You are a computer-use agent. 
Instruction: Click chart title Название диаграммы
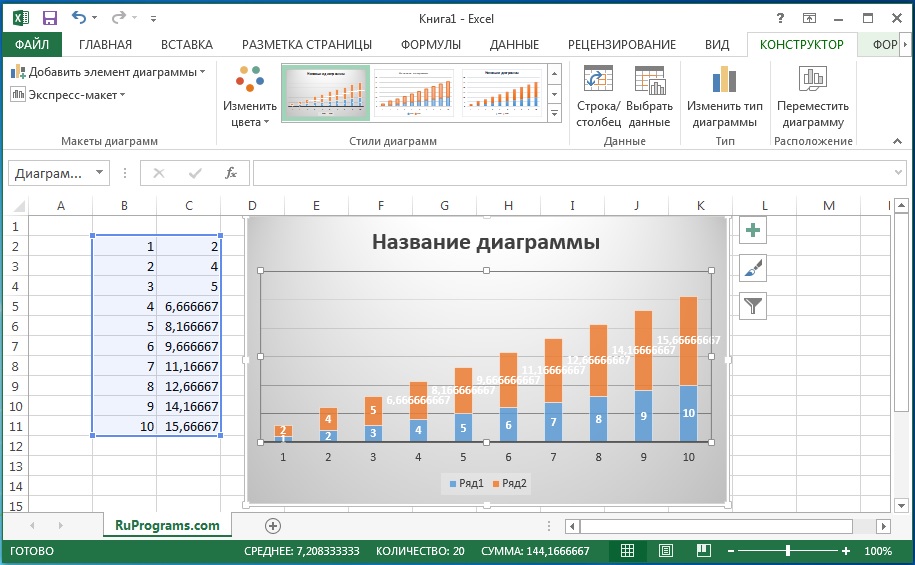pos(486,242)
